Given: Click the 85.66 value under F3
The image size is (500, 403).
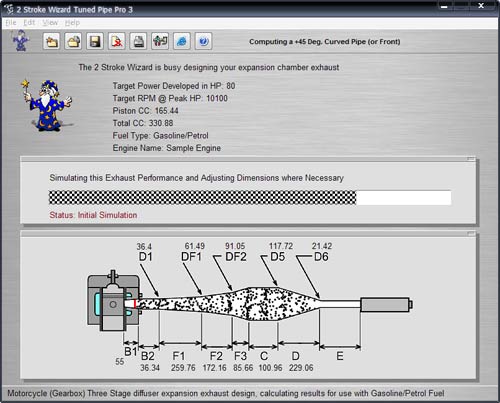Looking at the screenshot, I should pos(243,368).
